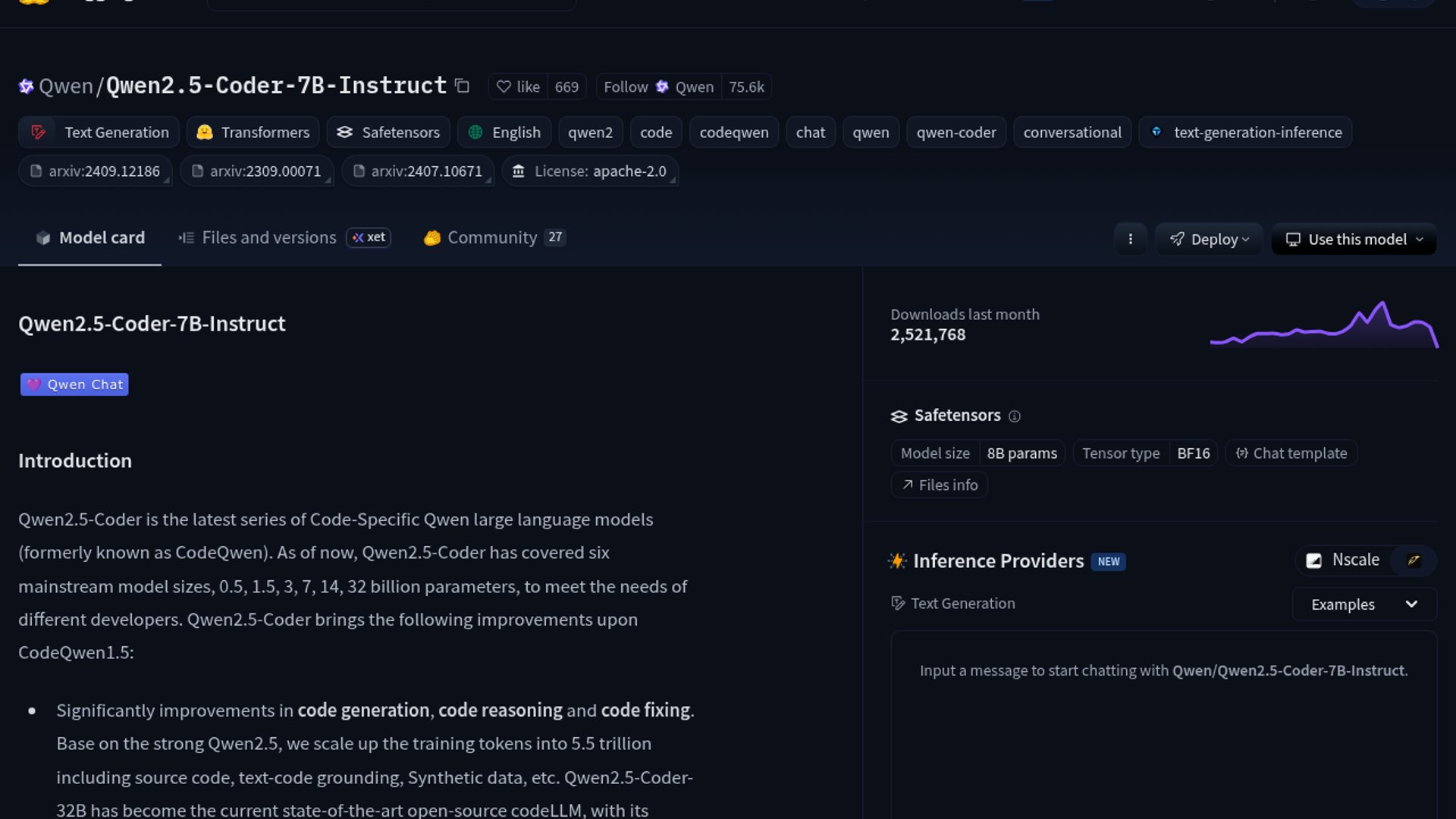Screen dimensions: 1456x819
Task: Open the Community tab
Action: 492,238
